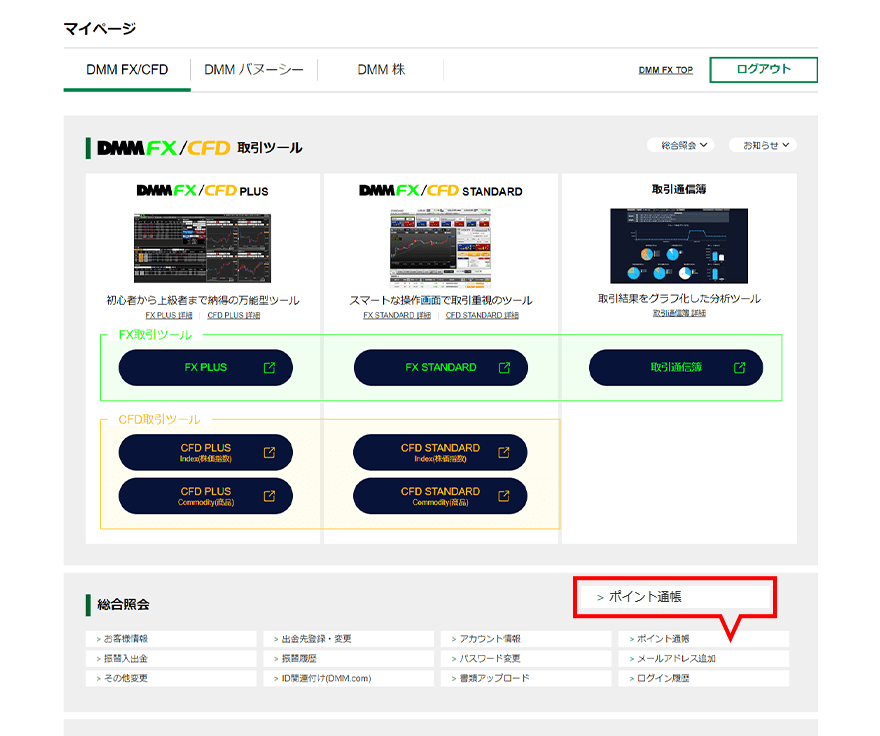Open 振替入出金 in 総合照会
The image size is (880, 736).
coord(171,659)
